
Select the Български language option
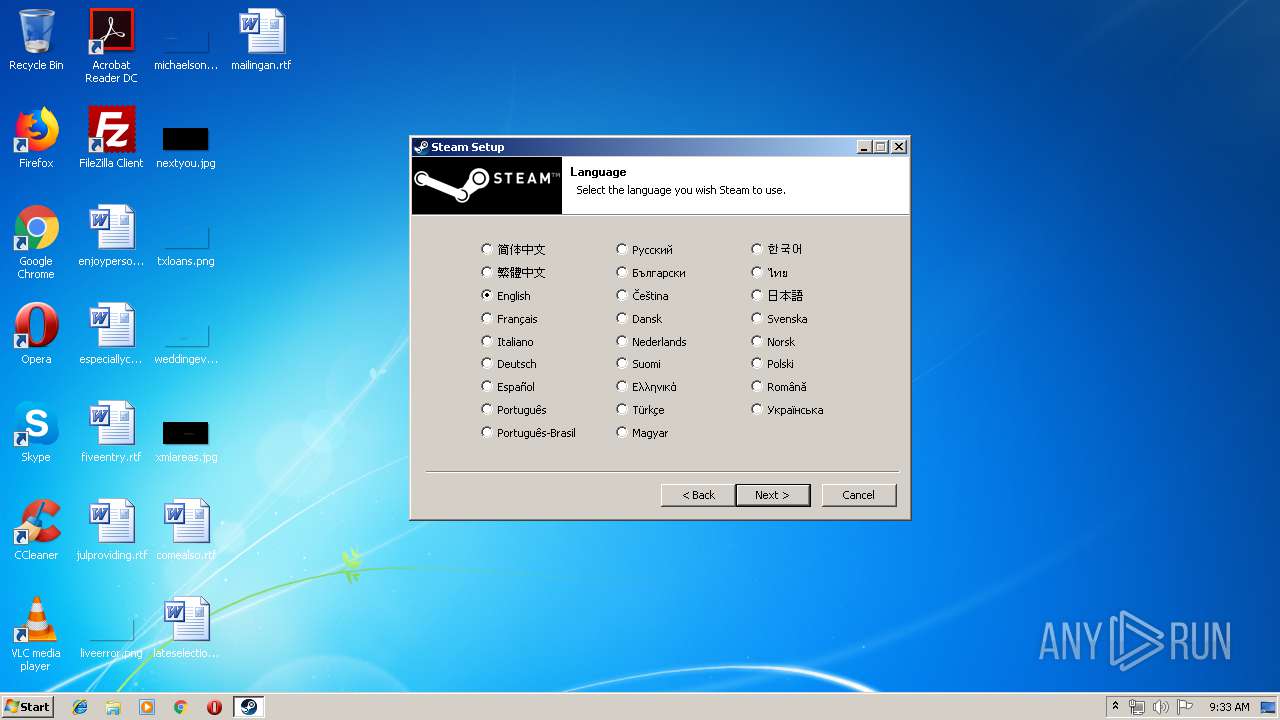pyautogui.click(x=651, y=273)
